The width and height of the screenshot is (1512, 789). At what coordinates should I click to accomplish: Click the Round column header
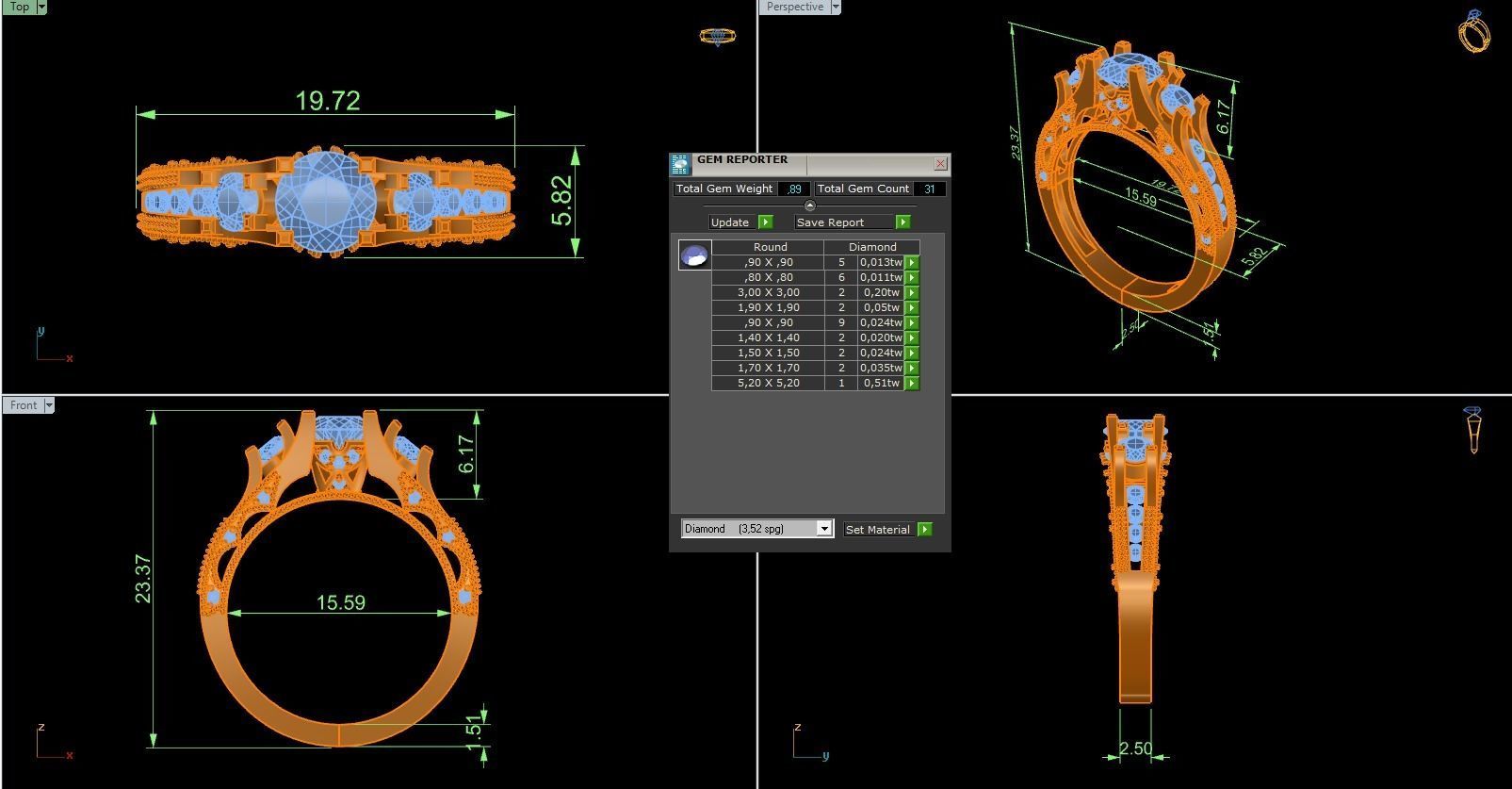pyautogui.click(x=770, y=247)
